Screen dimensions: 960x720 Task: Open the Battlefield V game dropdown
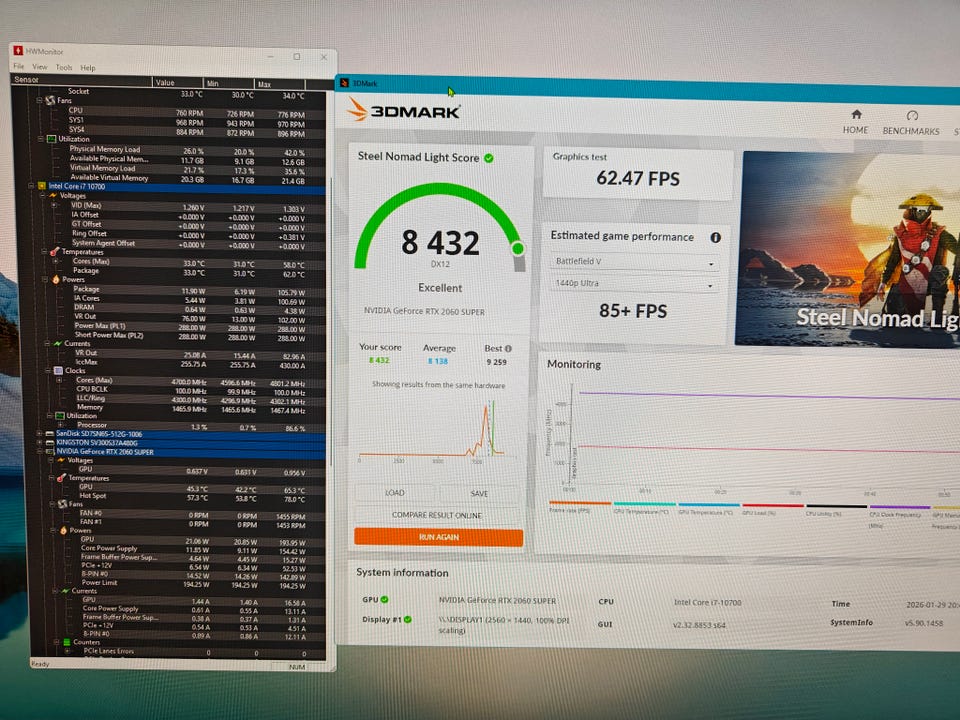coord(634,261)
